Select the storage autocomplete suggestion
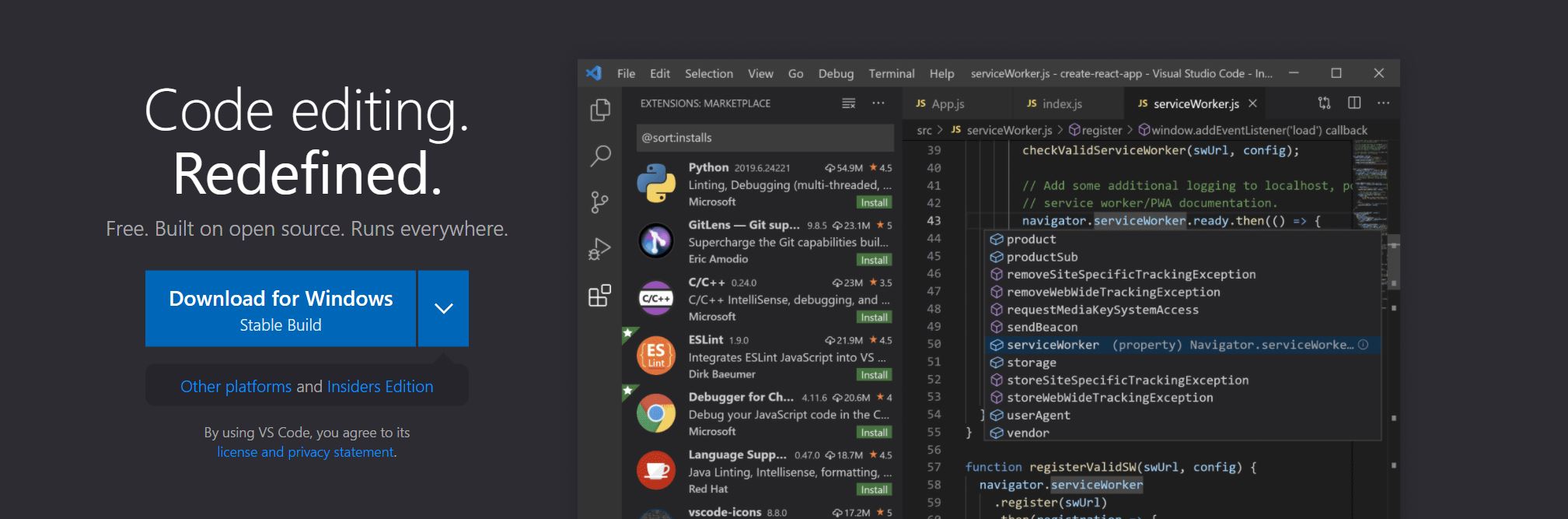The image size is (1568, 519). [1182, 363]
